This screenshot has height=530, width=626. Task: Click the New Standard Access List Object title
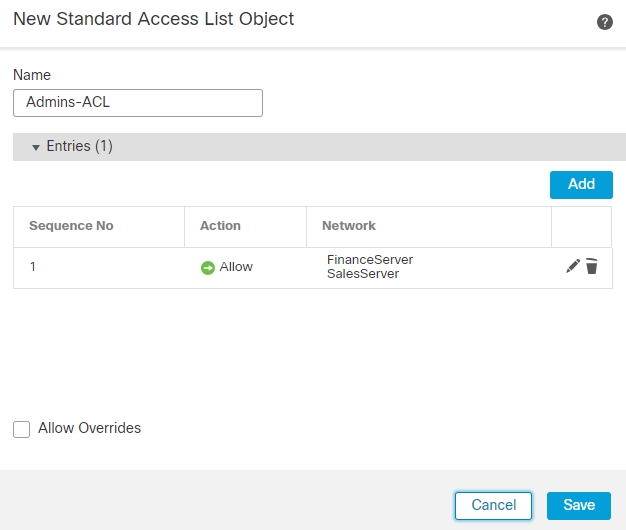(x=153, y=19)
